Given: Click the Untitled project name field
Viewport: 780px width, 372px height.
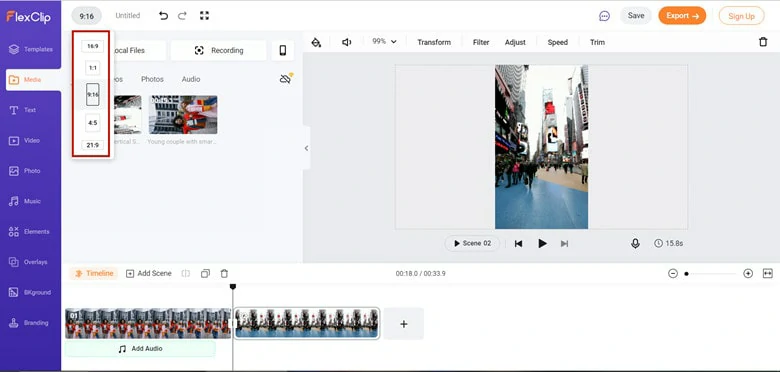Looking at the screenshot, I should pyautogui.click(x=128, y=15).
